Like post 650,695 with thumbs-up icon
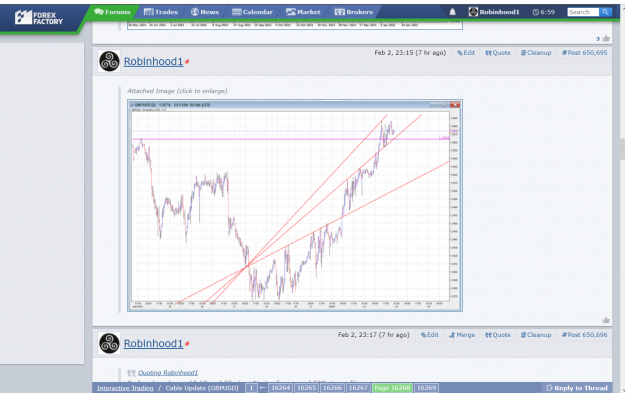This screenshot has width=625, height=393. click(x=606, y=320)
